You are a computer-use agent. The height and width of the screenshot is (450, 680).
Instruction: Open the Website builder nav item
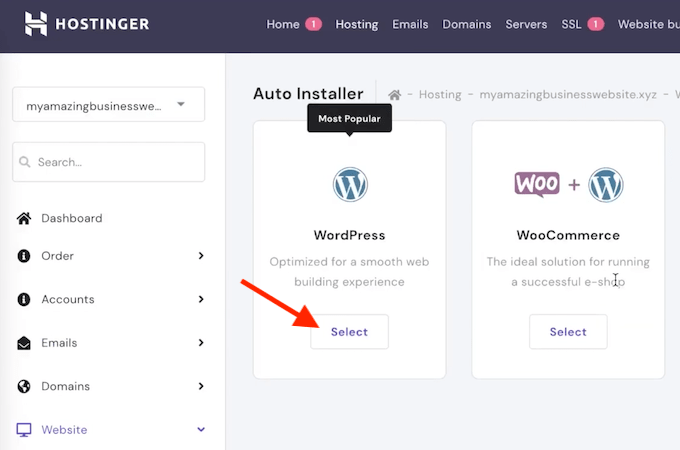(x=649, y=24)
